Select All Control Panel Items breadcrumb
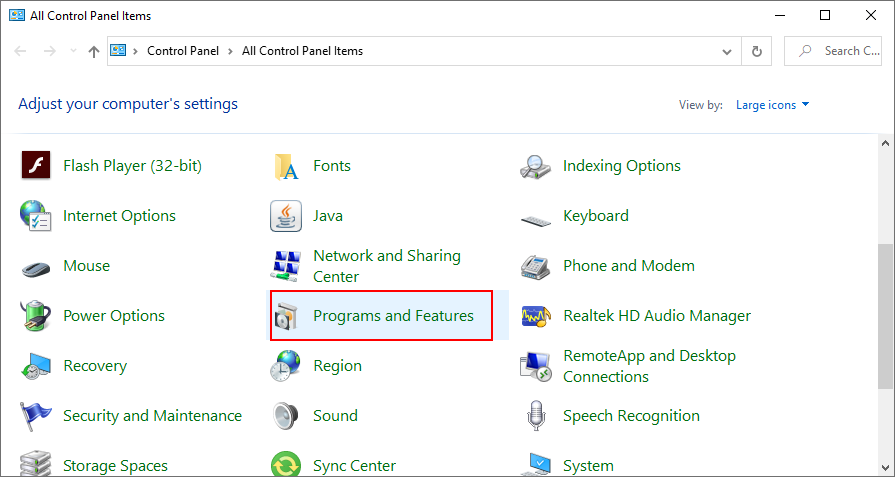Image resolution: width=895 pixels, height=477 pixels. click(x=302, y=51)
